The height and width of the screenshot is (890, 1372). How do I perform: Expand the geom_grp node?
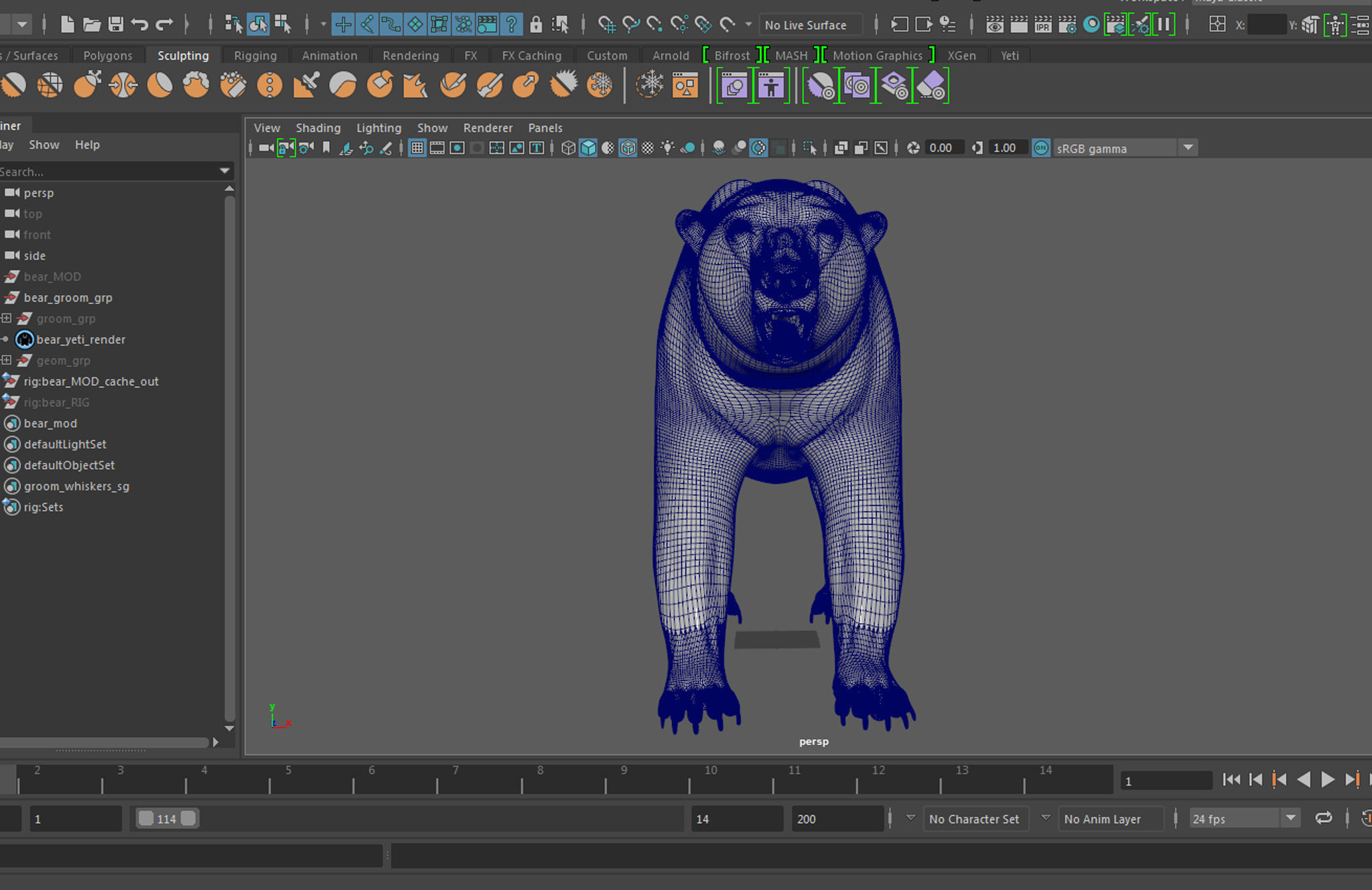click(x=6, y=360)
